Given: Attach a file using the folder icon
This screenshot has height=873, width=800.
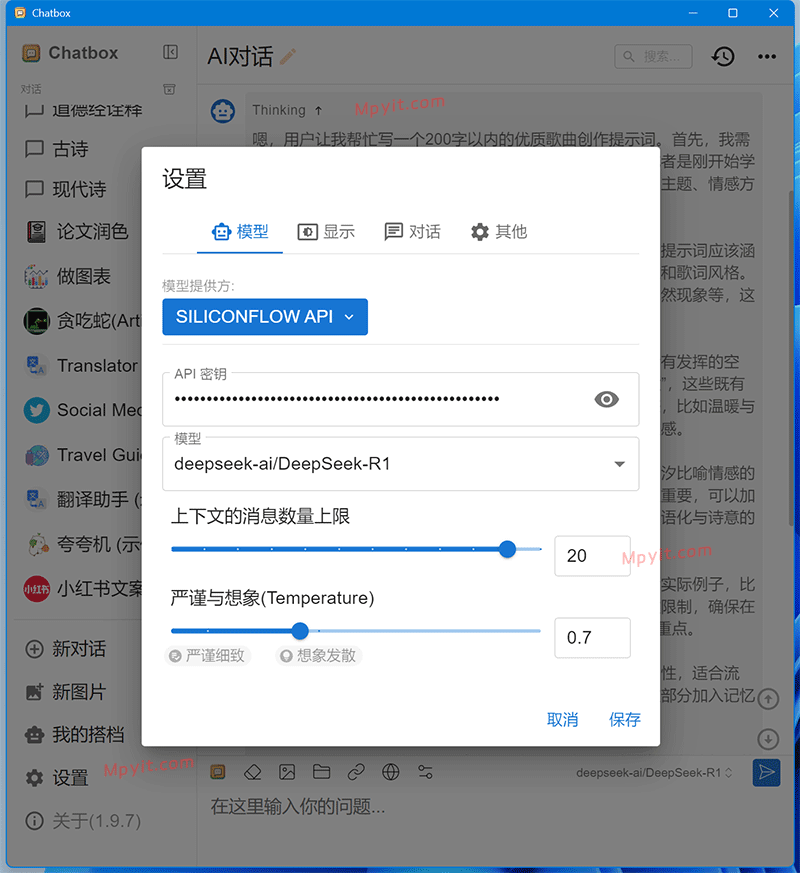Looking at the screenshot, I should [321, 772].
